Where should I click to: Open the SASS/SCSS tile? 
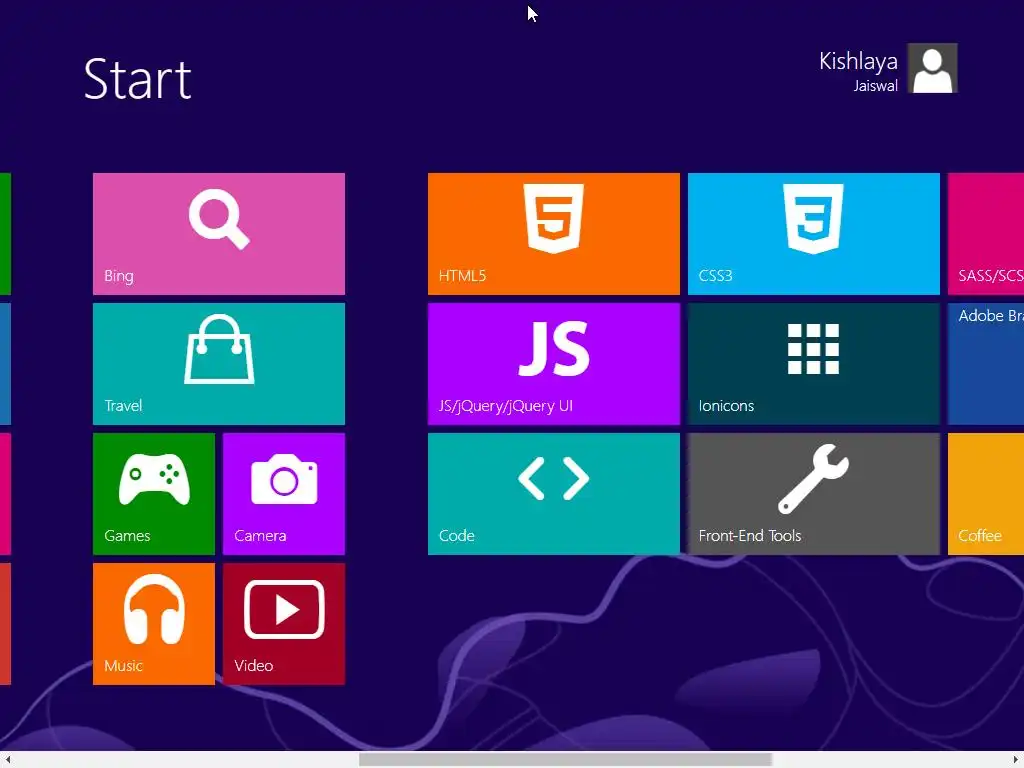tap(986, 234)
